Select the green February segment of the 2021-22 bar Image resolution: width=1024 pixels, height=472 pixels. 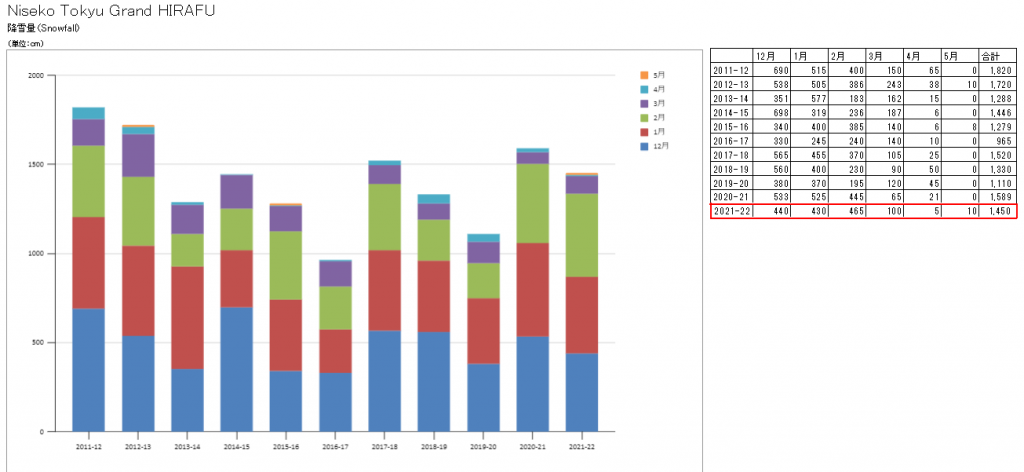coord(581,235)
